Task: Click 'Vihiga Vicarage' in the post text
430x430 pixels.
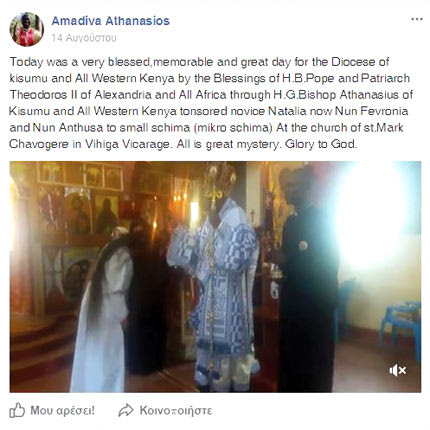Action: tap(127, 144)
